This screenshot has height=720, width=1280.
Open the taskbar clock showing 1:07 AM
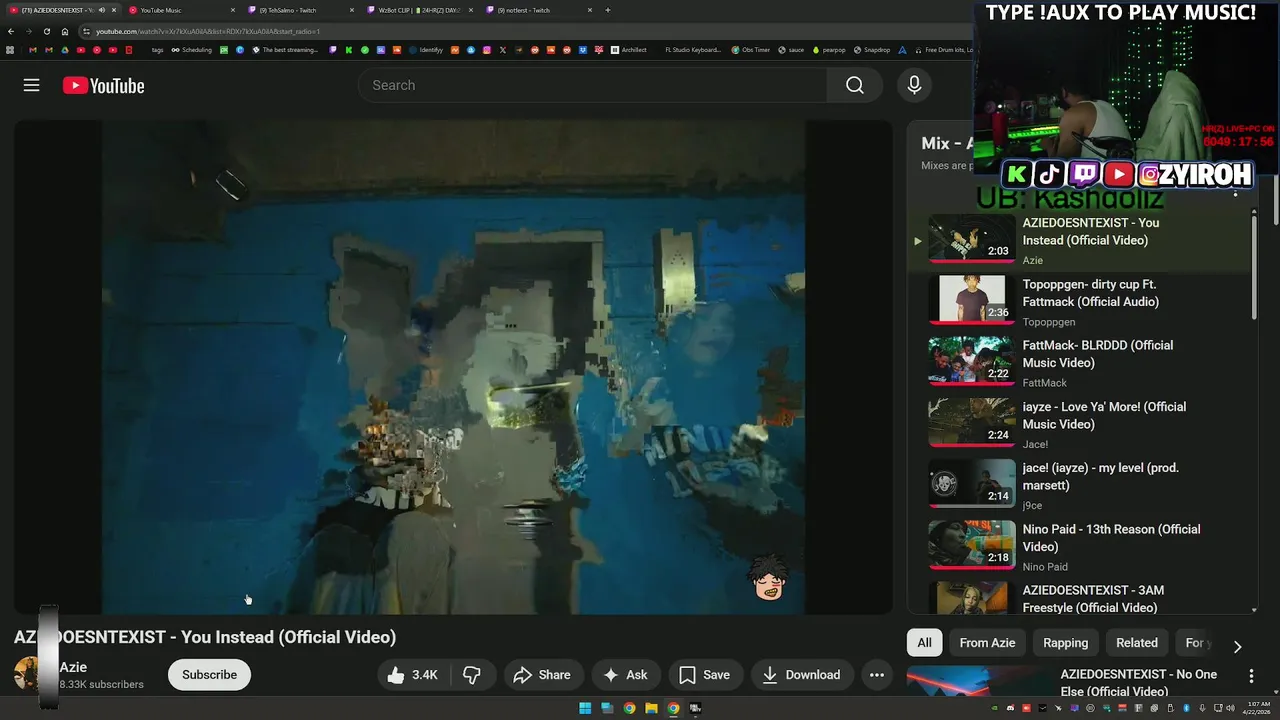(x=1257, y=708)
